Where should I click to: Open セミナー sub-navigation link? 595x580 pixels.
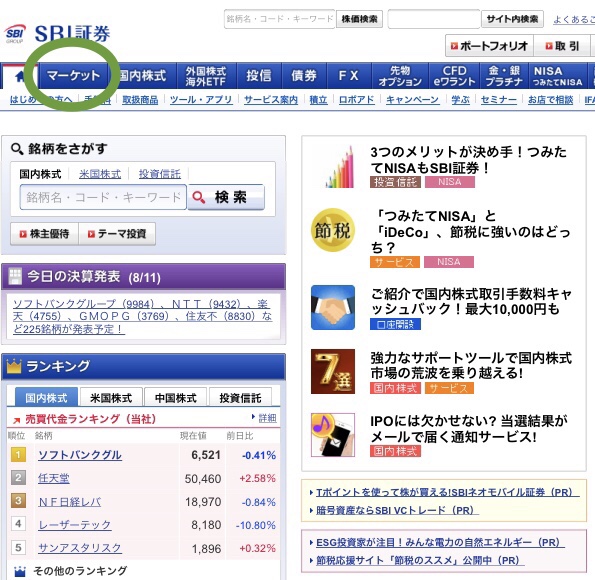point(499,100)
